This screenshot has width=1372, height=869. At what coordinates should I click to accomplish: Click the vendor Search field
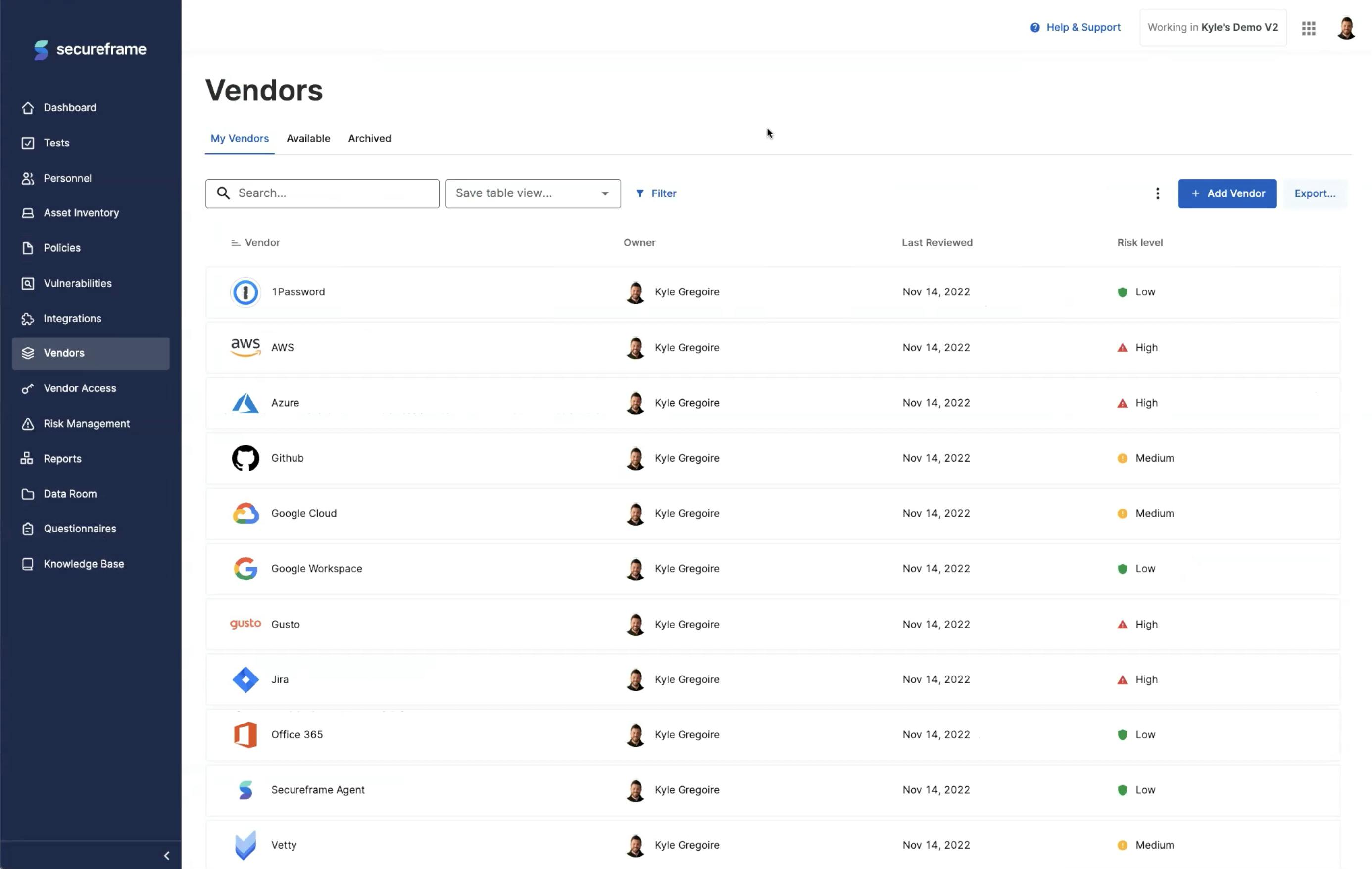322,194
